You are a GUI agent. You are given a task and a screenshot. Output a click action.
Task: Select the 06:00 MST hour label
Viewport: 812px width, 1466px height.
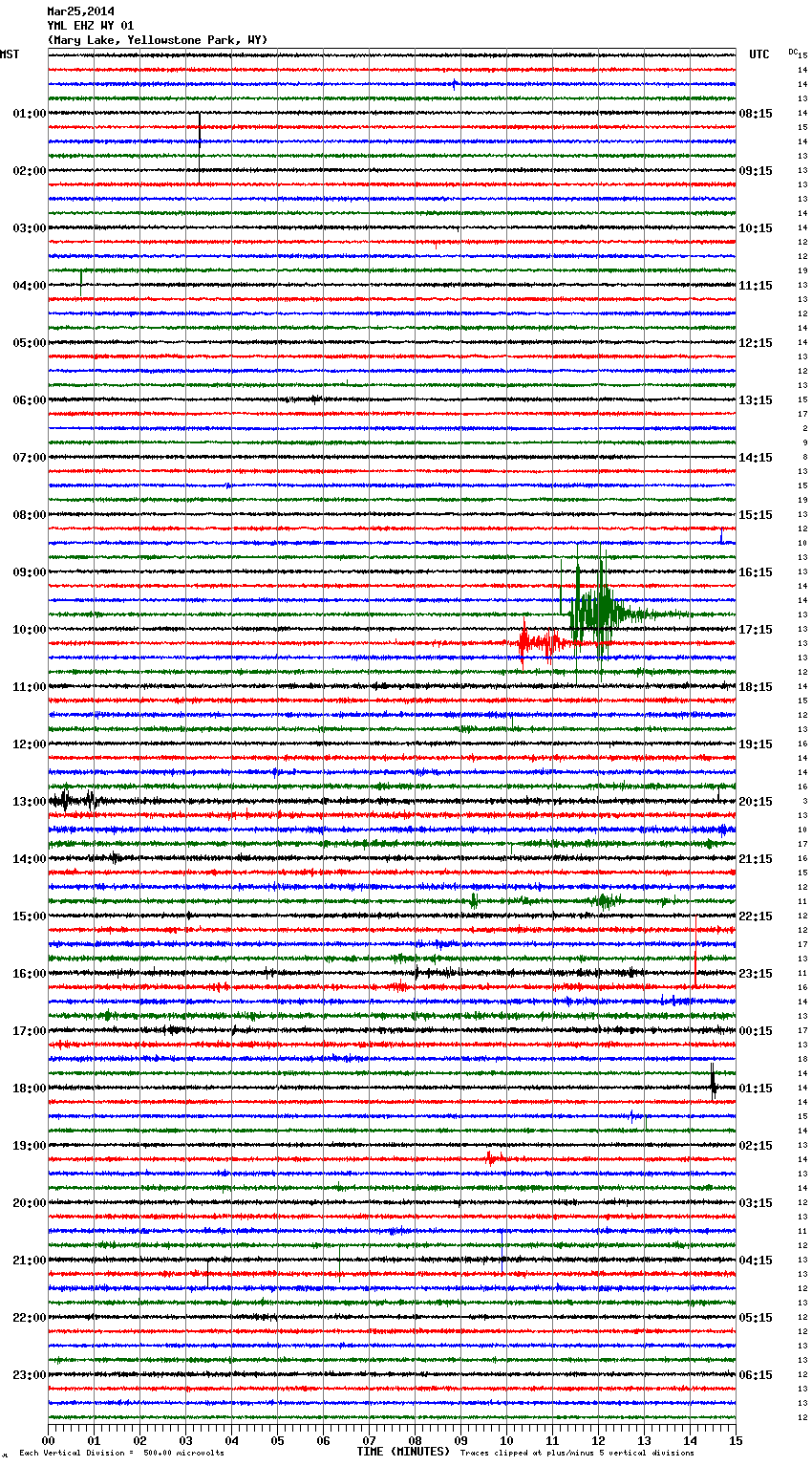29,400
